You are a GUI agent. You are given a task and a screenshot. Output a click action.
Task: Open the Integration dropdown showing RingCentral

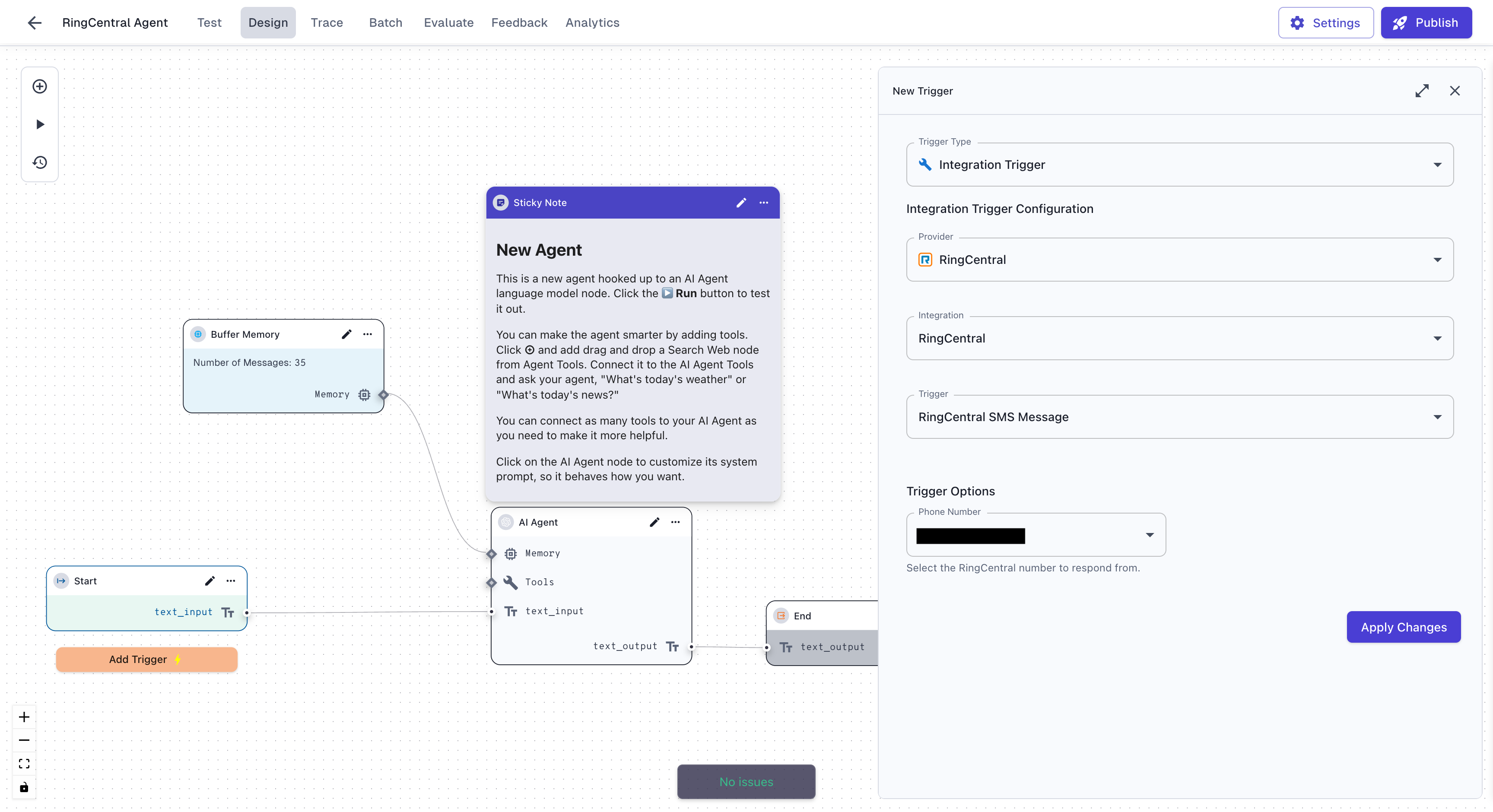[x=1179, y=338]
